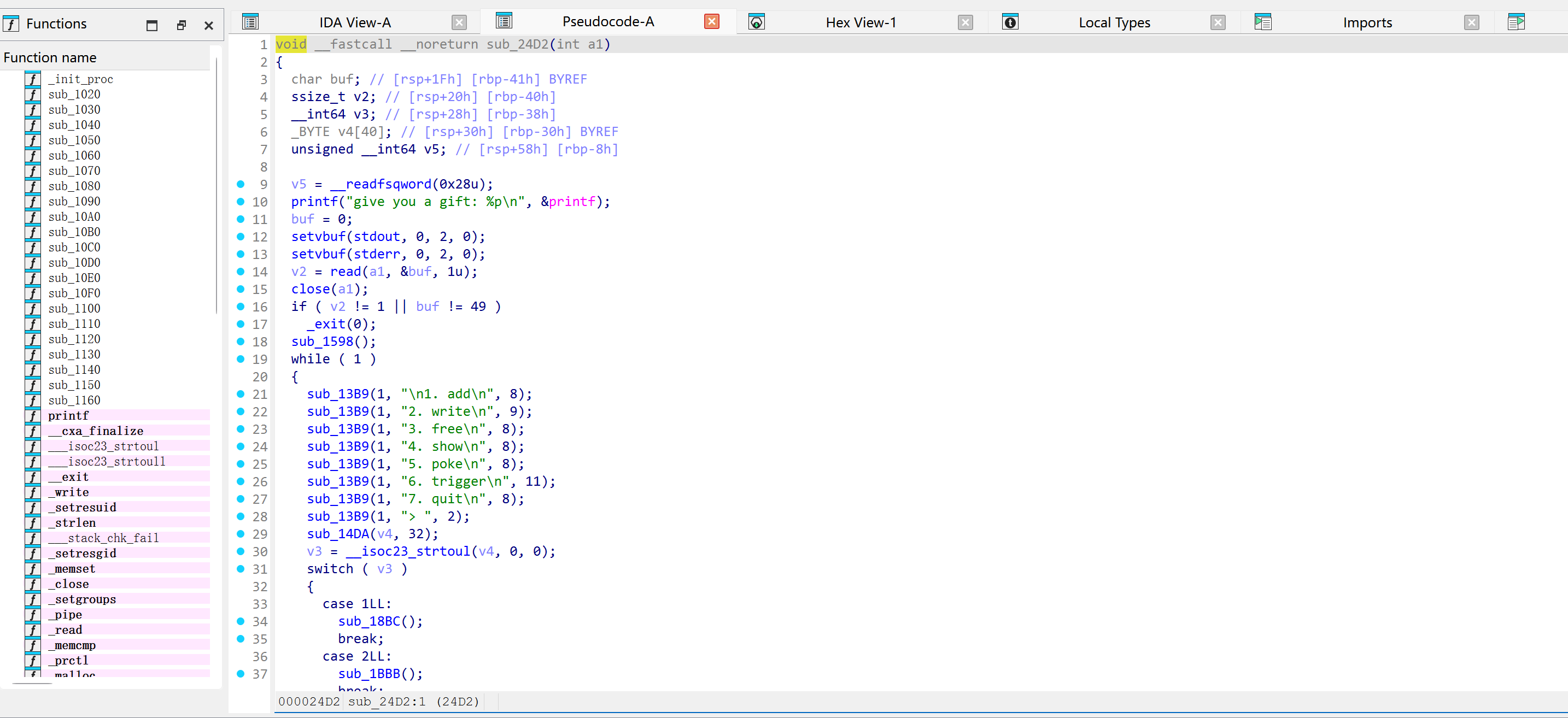
Task: Switch to the Hex View-1 tab
Action: coord(860,22)
